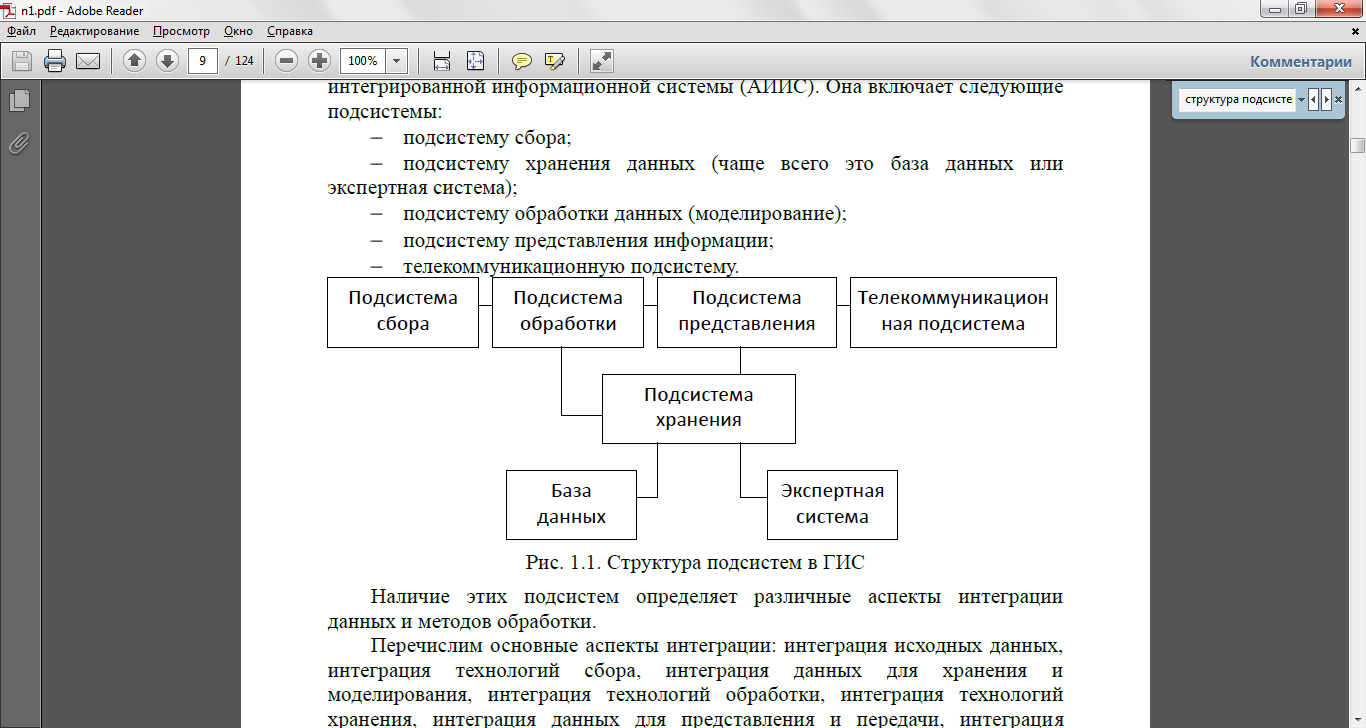Screen dimensions: 1366x728
Task: Click the Adobe Reader icon in the title bar
Action: [10, 10]
